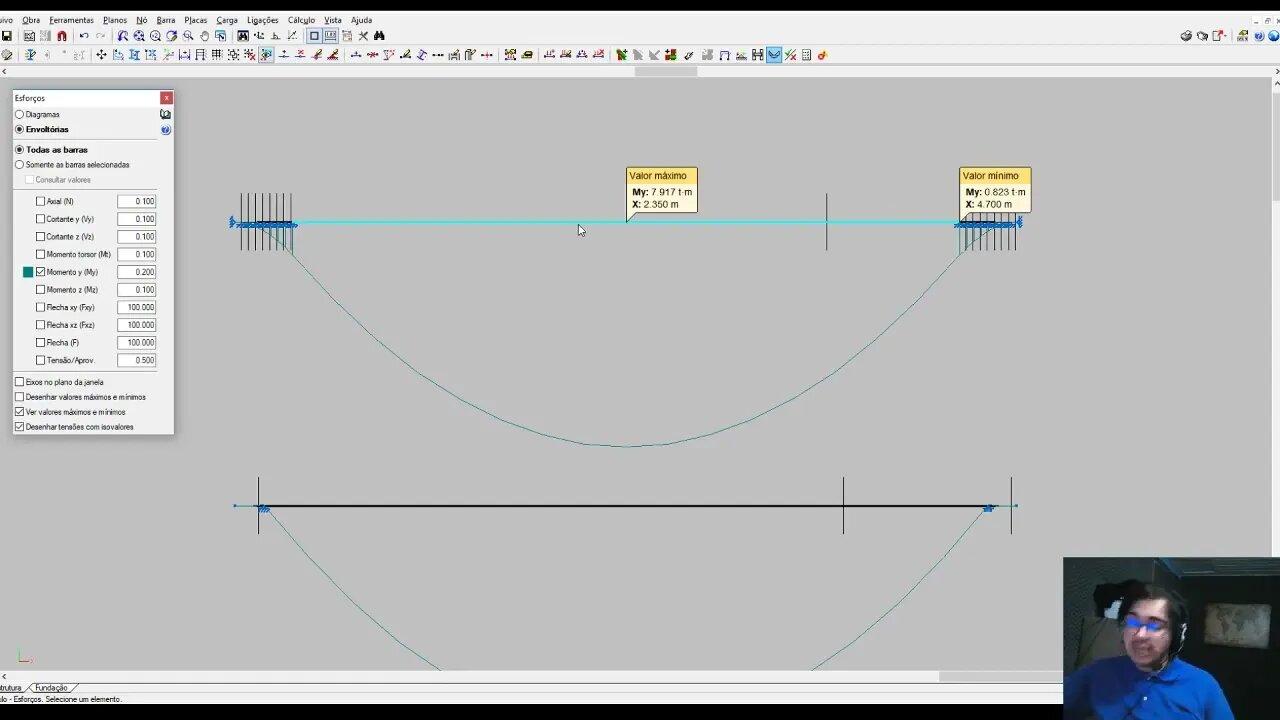The width and height of the screenshot is (1280, 720).
Task: Enable the Flecha xz (Fxz) checkbox
Action: click(x=40, y=325)
